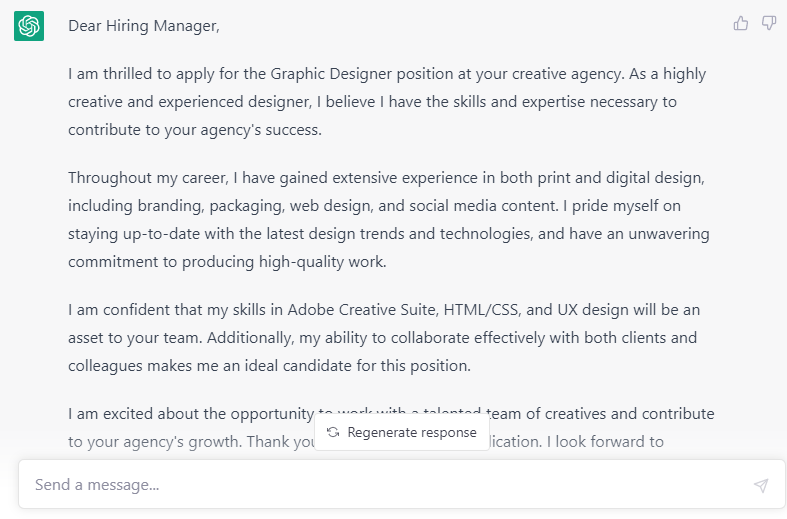787x519 pixels.
Task: Click the thumbs up icon
Action: (741, 23)
